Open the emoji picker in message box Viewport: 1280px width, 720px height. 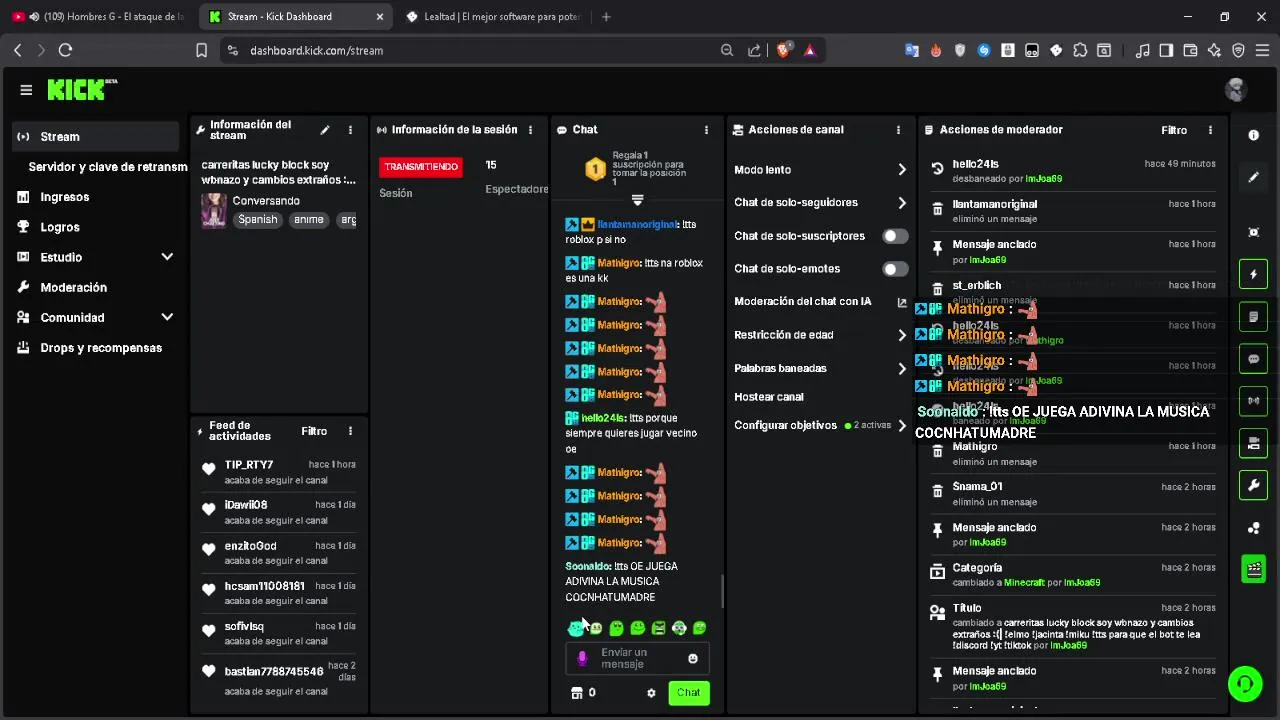pos(693,659)
